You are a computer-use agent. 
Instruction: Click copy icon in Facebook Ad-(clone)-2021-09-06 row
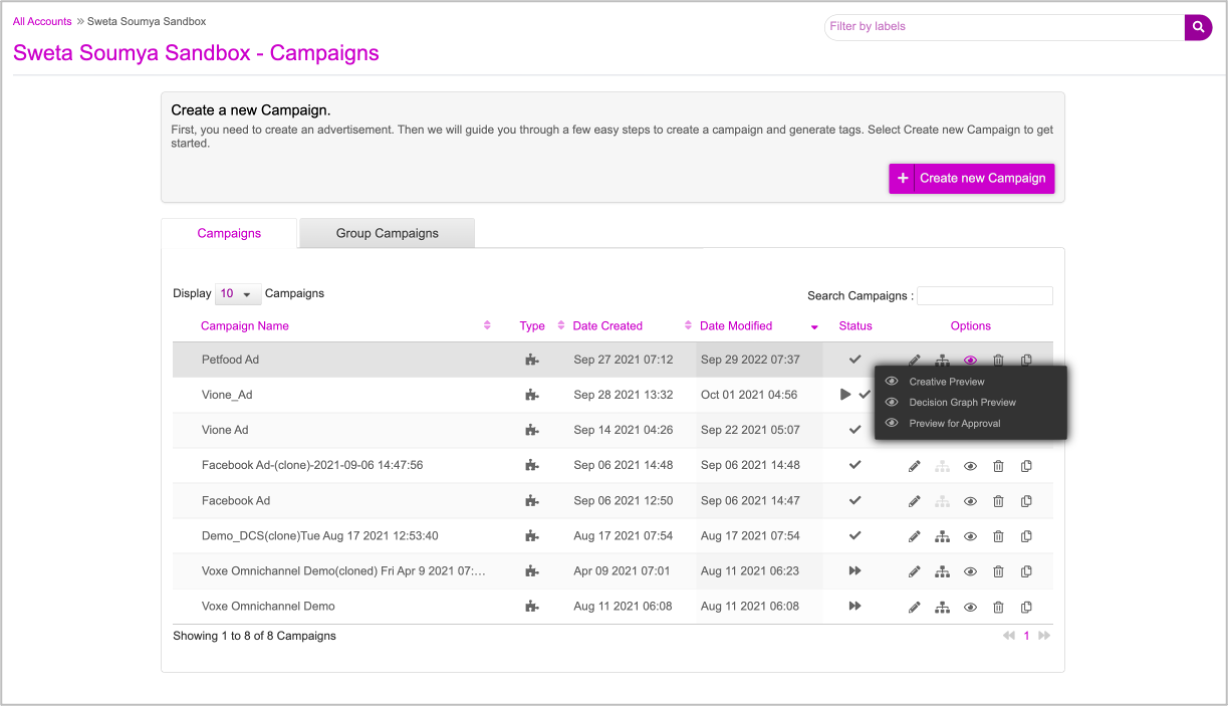coord(1026,466)
